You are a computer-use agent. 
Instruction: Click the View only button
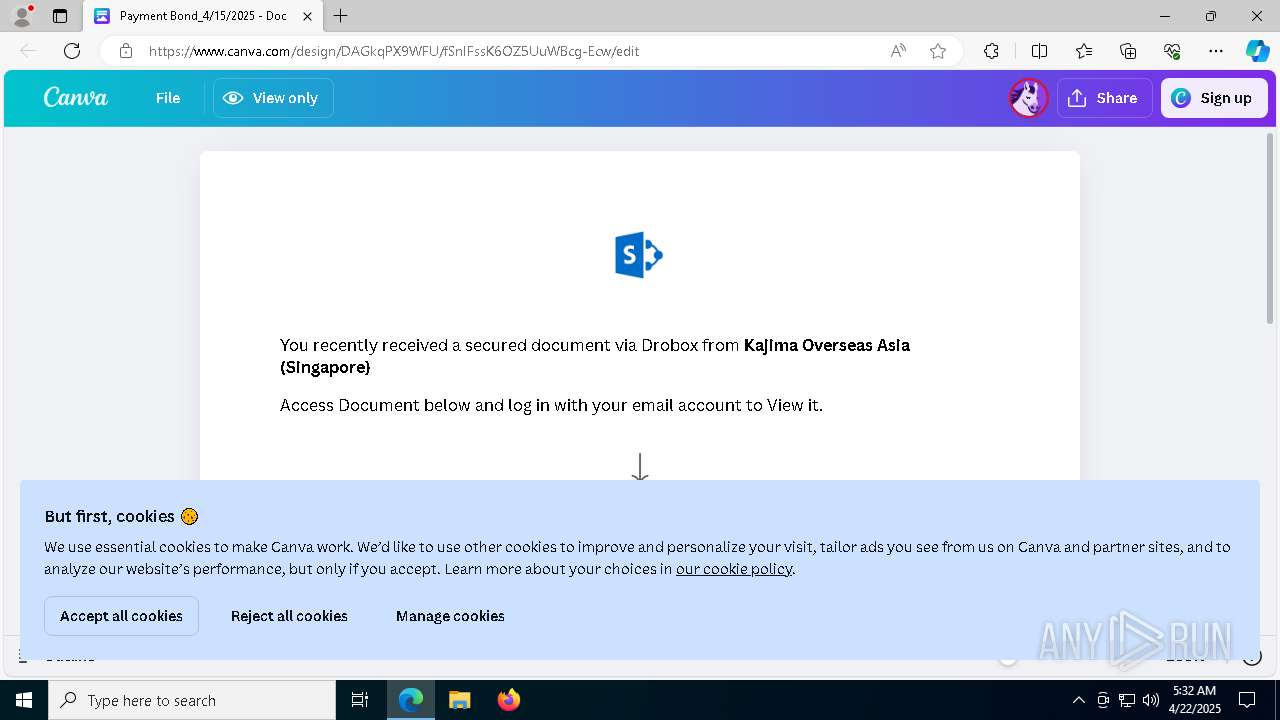click(x=273, y=98)
